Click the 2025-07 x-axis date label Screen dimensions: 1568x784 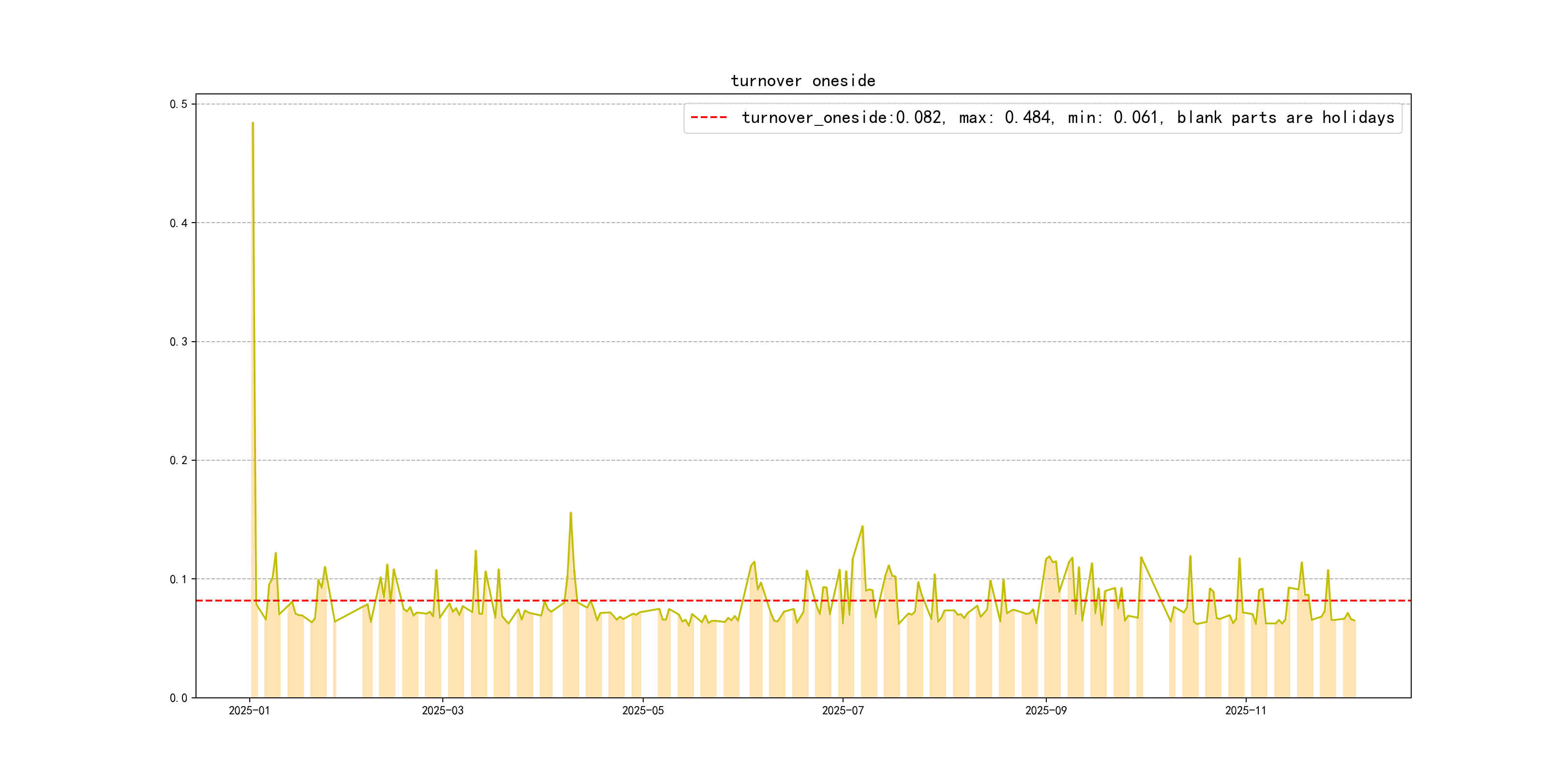click(843, 710)
